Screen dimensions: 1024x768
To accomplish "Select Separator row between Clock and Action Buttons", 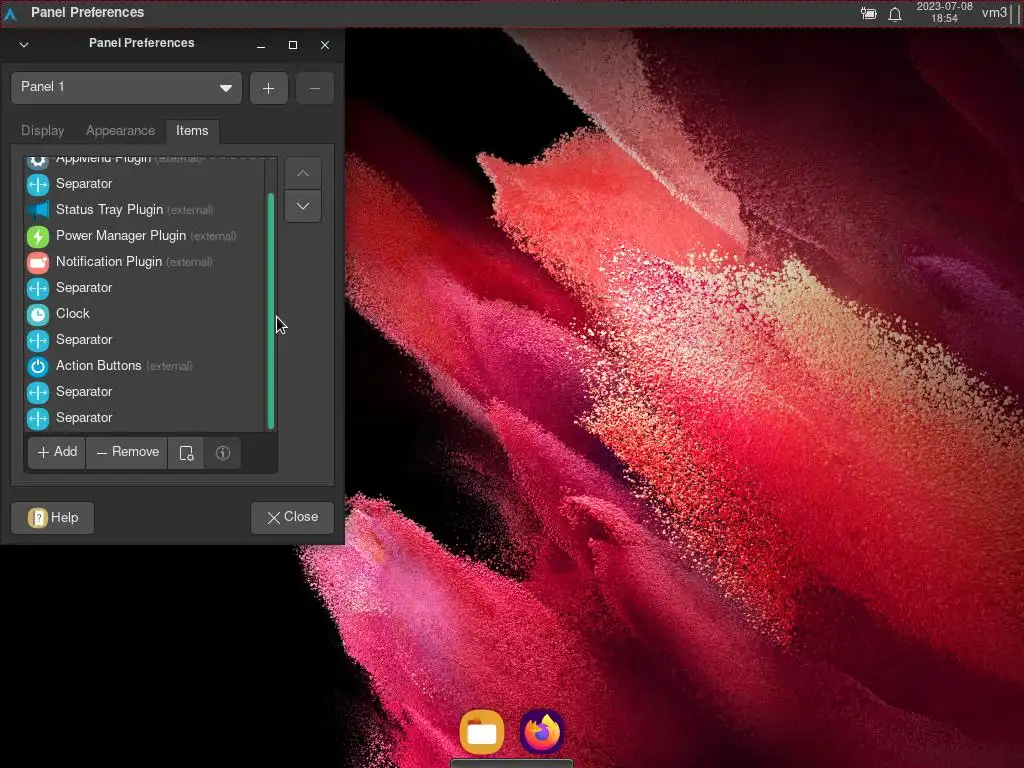I will point(145,340).
